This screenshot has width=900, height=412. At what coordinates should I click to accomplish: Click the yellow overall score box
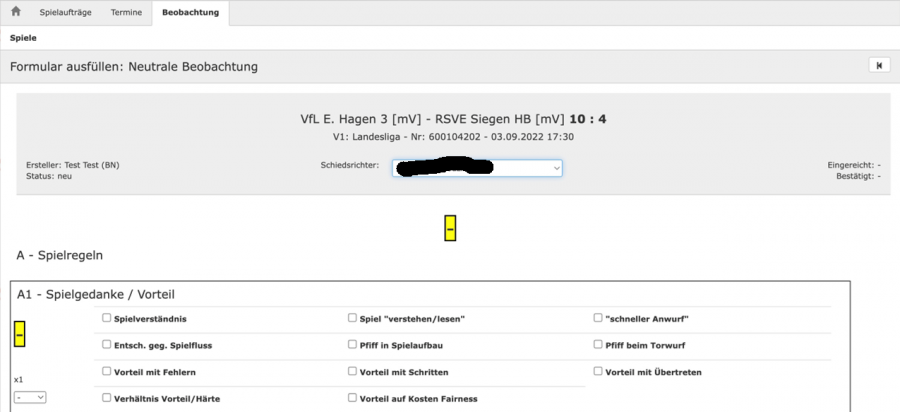[x=450, y=228]
